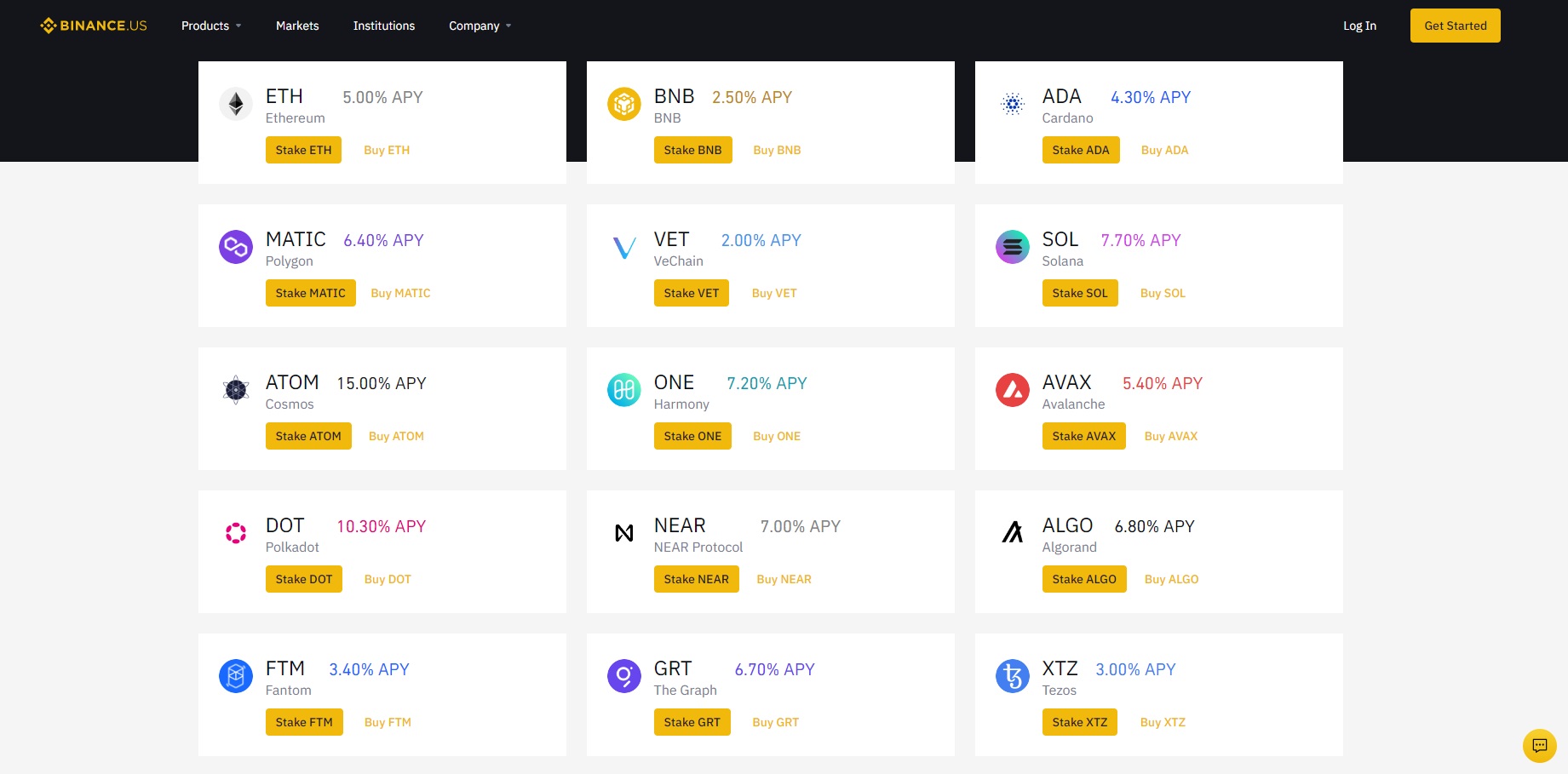Click the Stake DOT button

coord(304,579)
